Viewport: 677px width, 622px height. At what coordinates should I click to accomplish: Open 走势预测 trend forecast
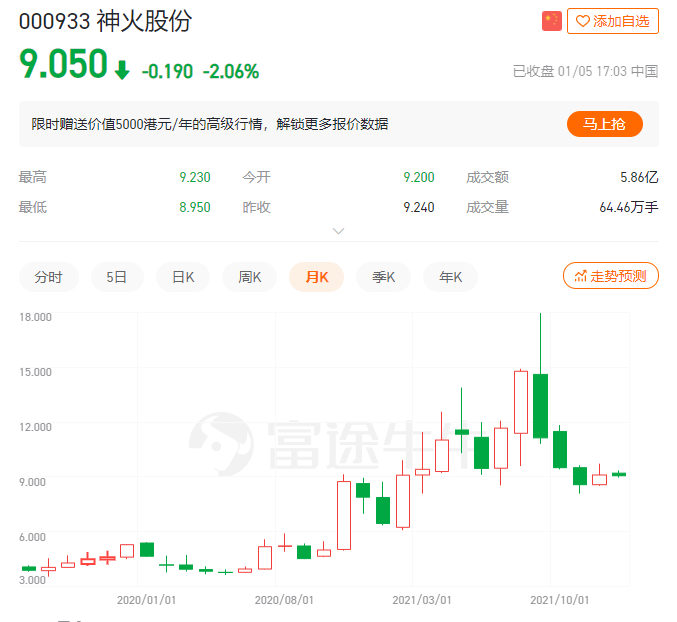611,275
